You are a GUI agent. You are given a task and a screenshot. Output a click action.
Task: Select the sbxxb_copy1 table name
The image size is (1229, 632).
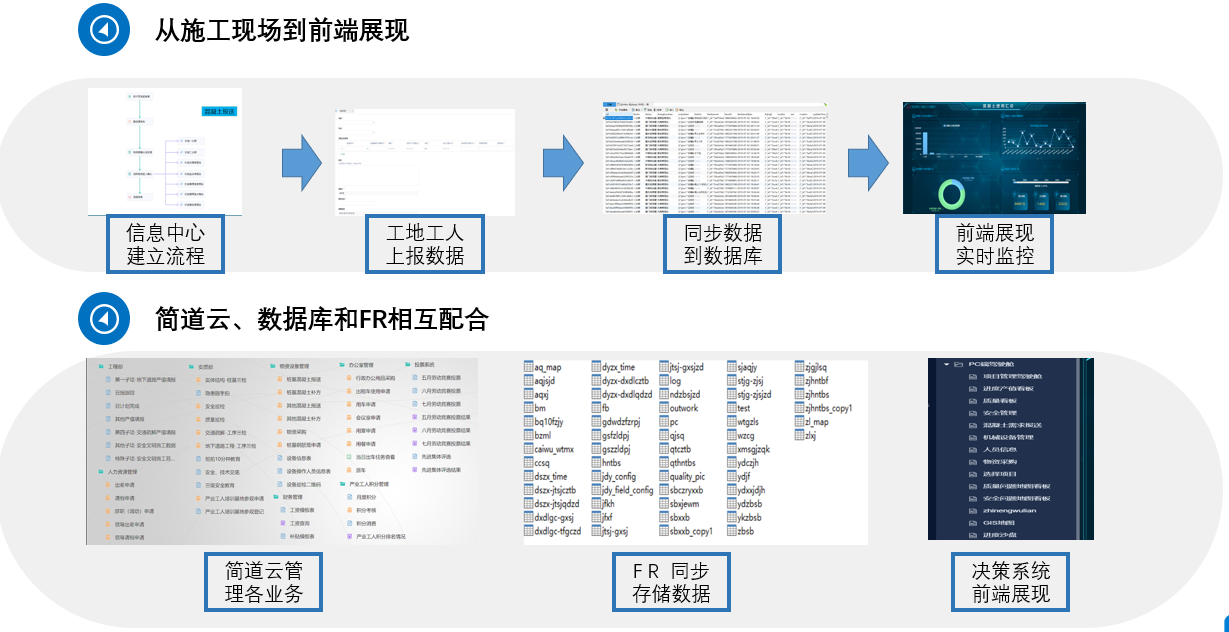pyautogui.click(x=691, y=531)
